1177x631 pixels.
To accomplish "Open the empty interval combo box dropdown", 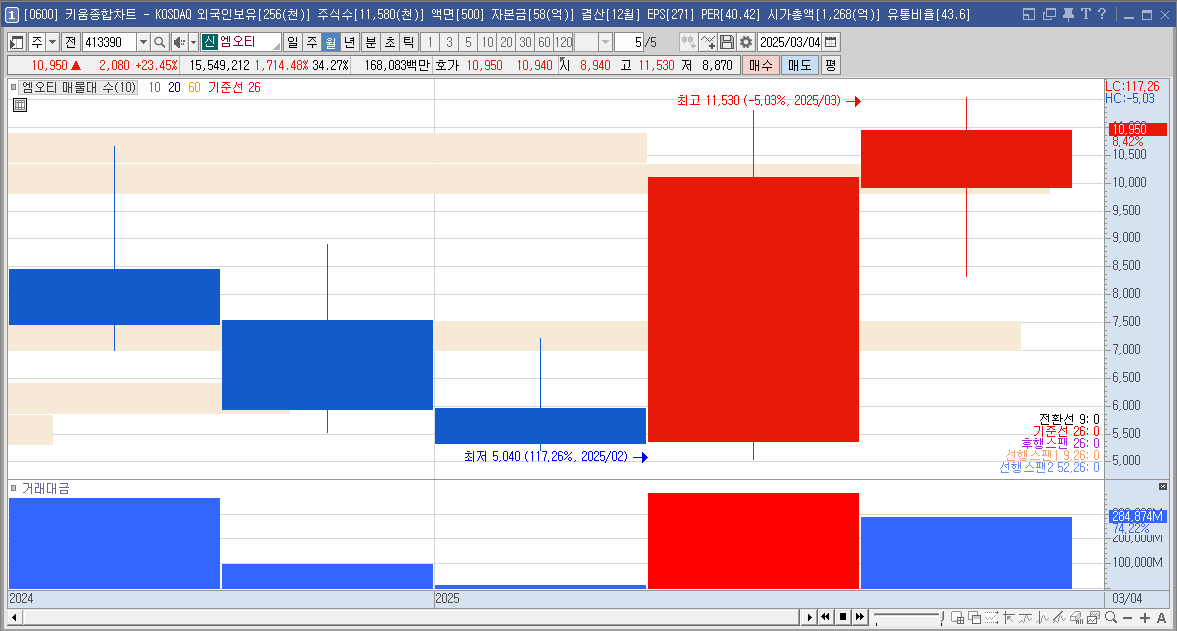I will tap(605, 43).
